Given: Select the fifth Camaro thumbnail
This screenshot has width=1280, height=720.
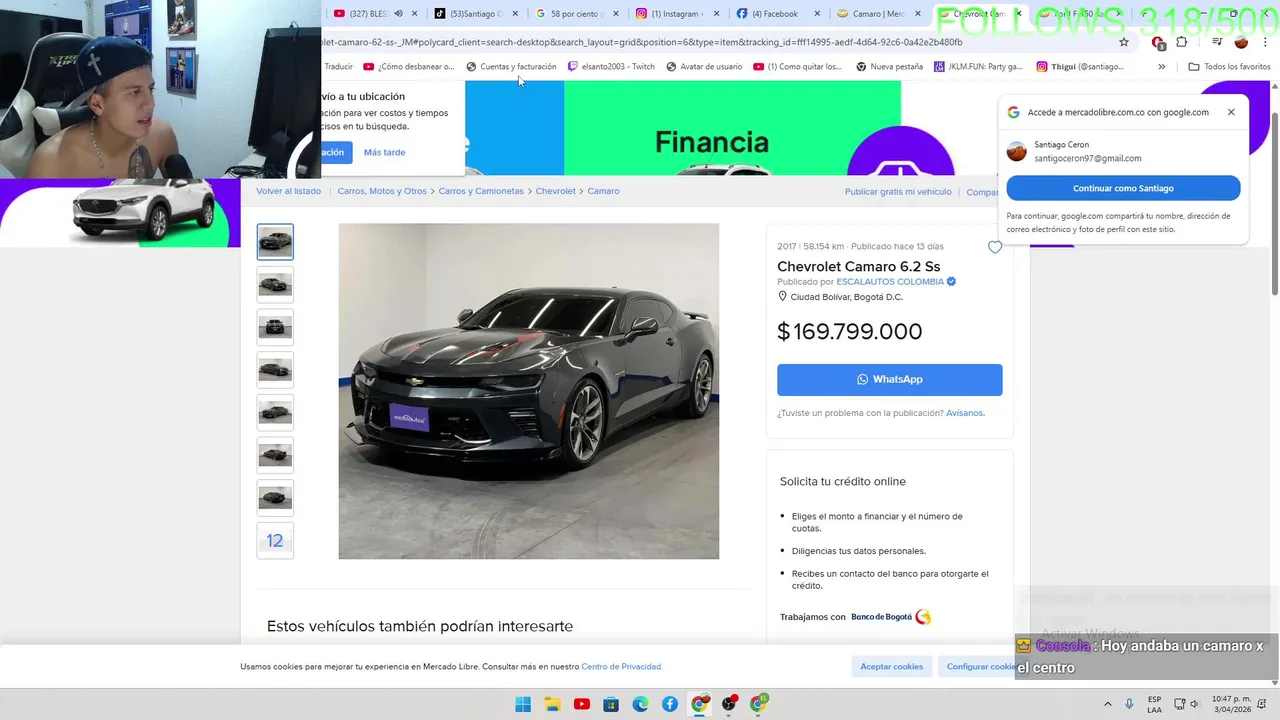Looking at the screenshot, I should tap(275, 413).
